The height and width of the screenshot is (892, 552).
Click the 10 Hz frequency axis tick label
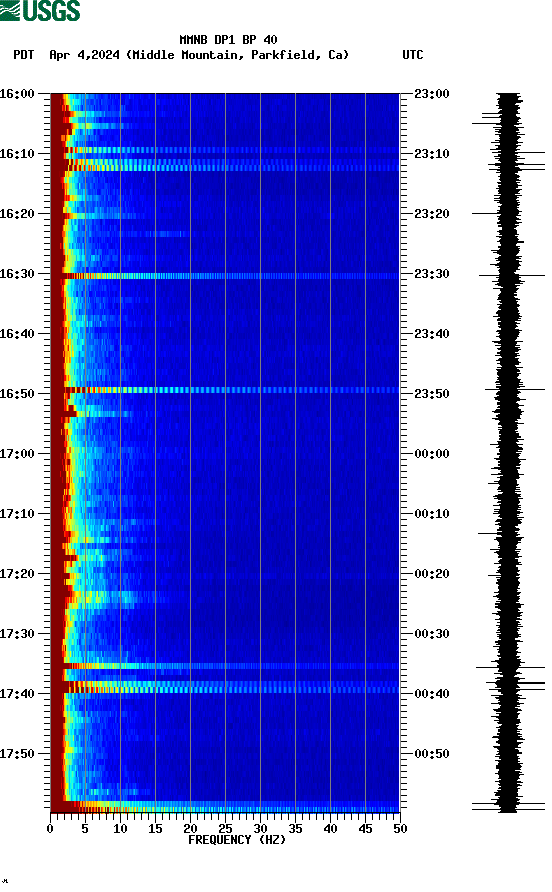pos(120,829)
